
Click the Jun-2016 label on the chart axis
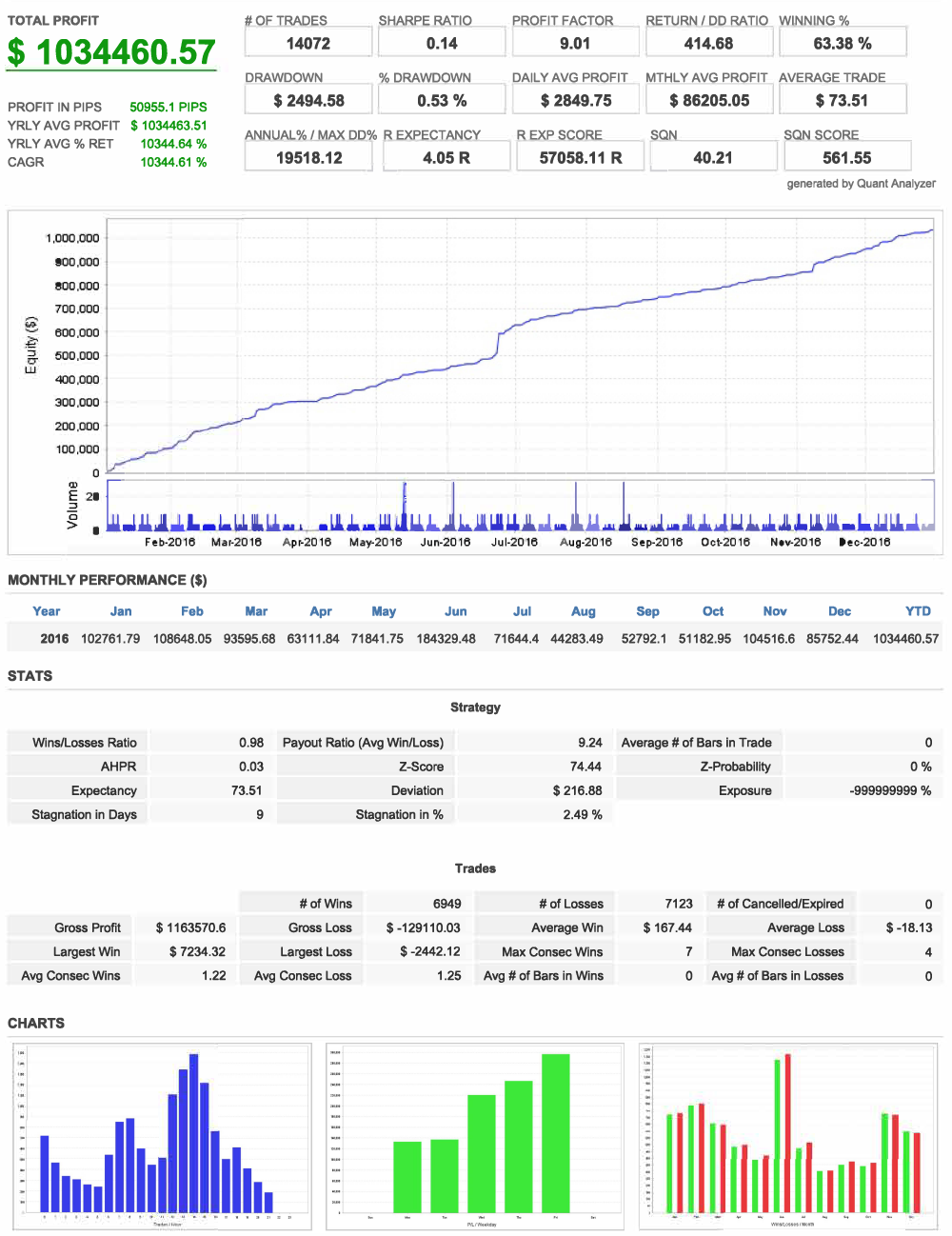click(x=446, y=542)
